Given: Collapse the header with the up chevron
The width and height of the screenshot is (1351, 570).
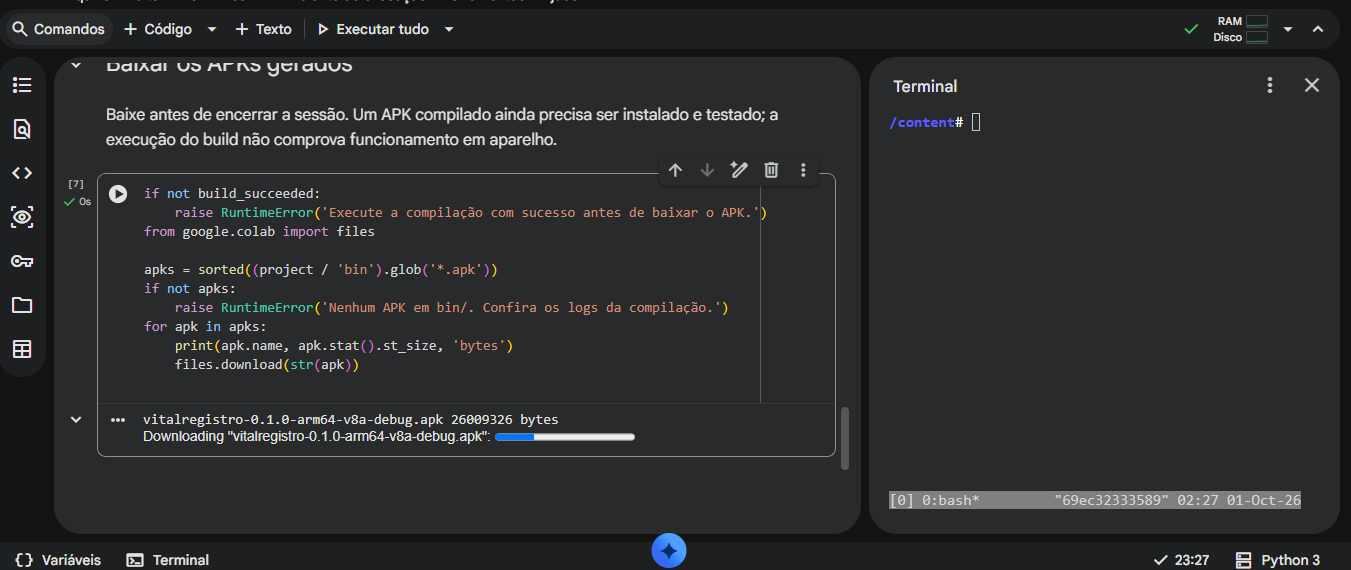Looking at the screenshot, I should pos(1318,29).
